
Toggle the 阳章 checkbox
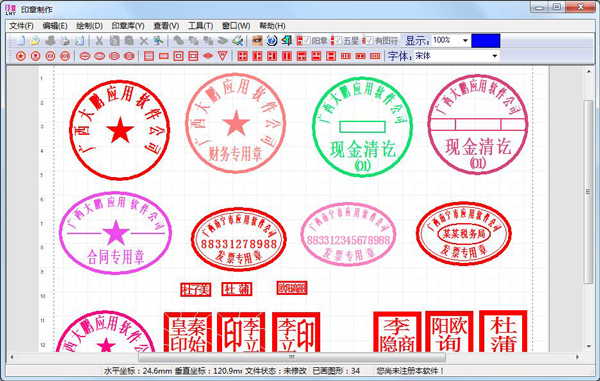tap(307, 40)
